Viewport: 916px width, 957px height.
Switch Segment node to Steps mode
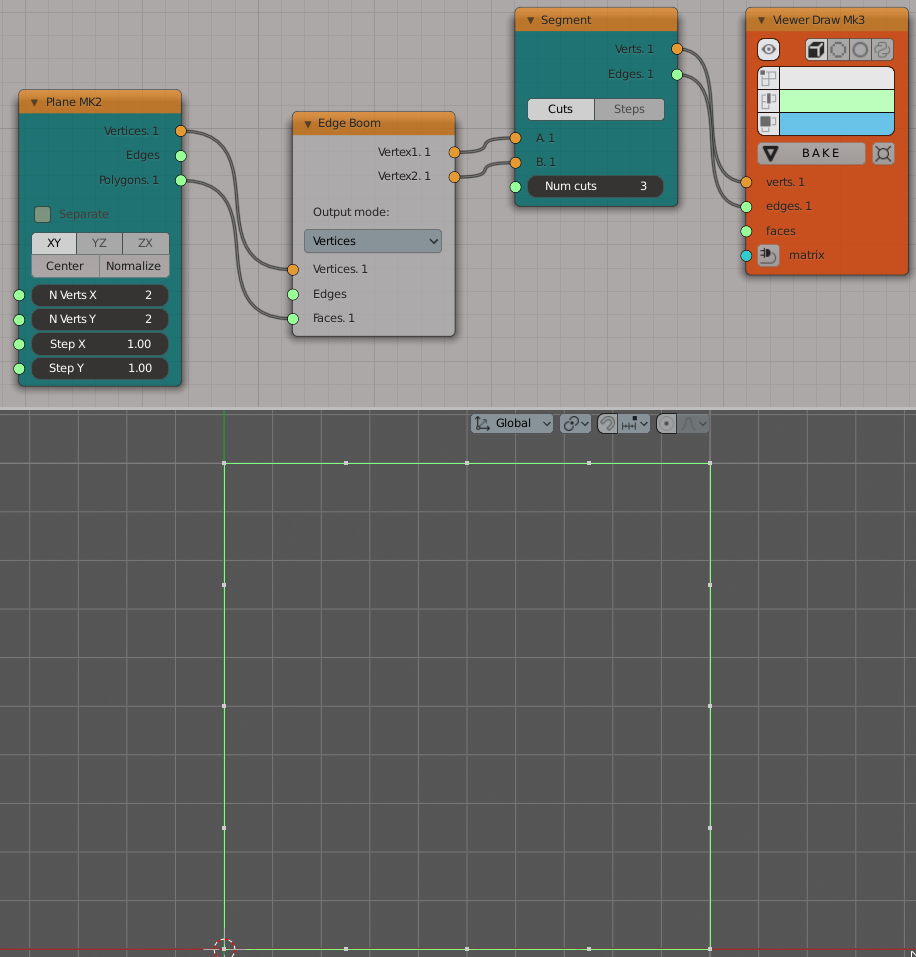pos(629,109)
